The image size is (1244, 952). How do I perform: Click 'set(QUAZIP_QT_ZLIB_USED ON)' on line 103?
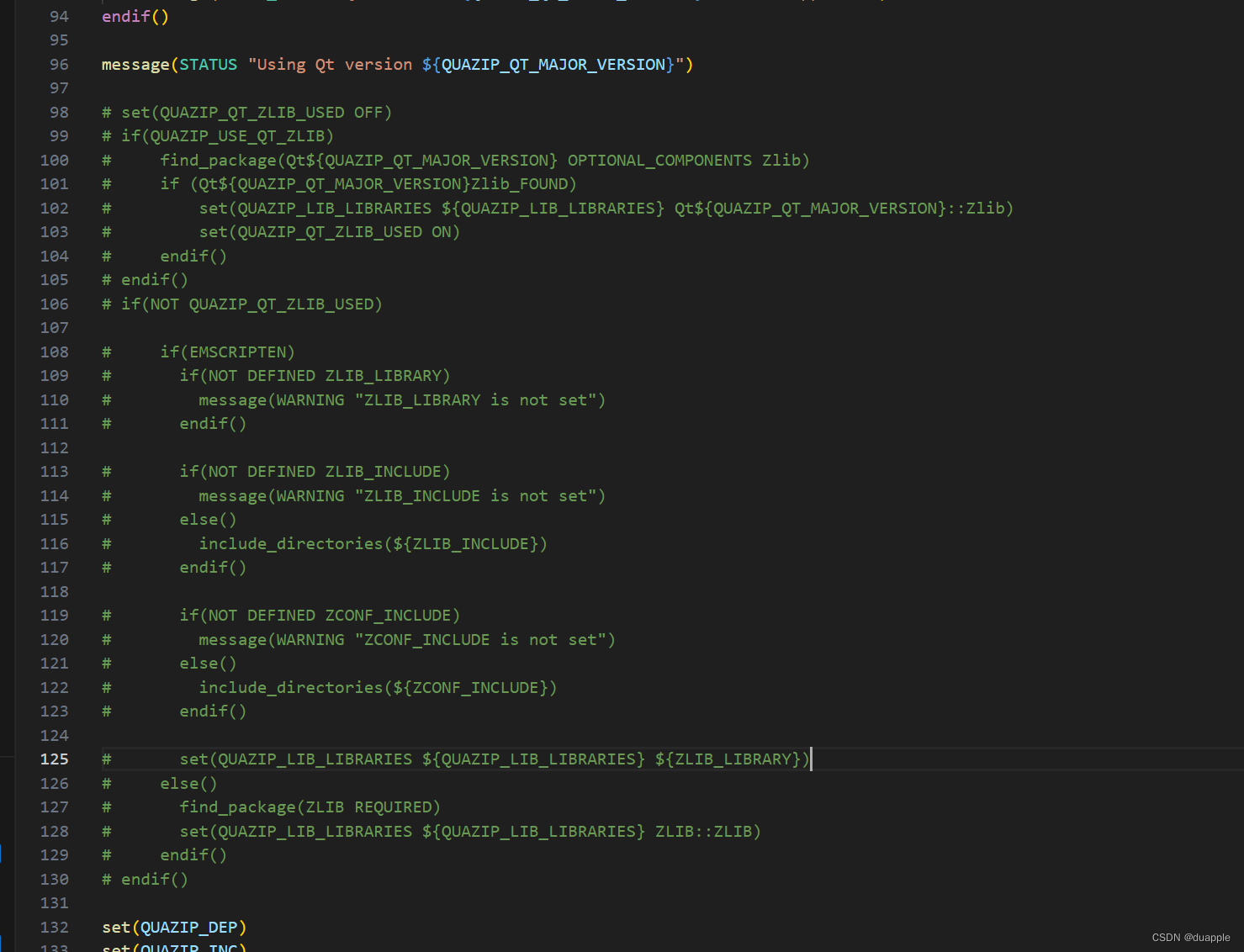pos(330,232)
